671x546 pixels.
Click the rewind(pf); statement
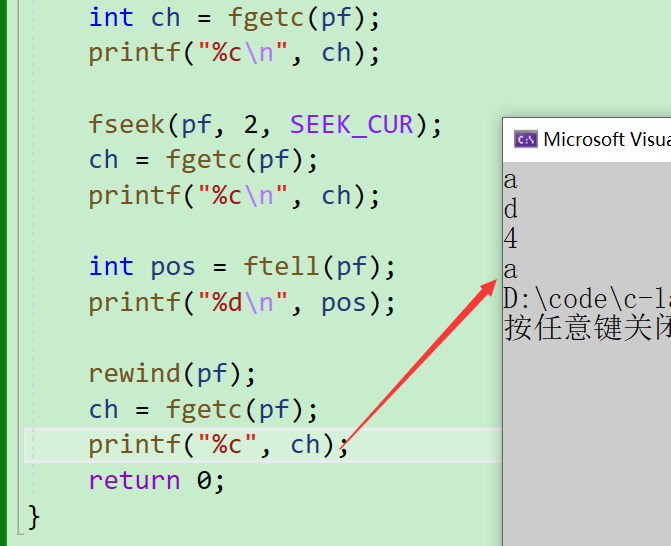[x=172, y=374]
